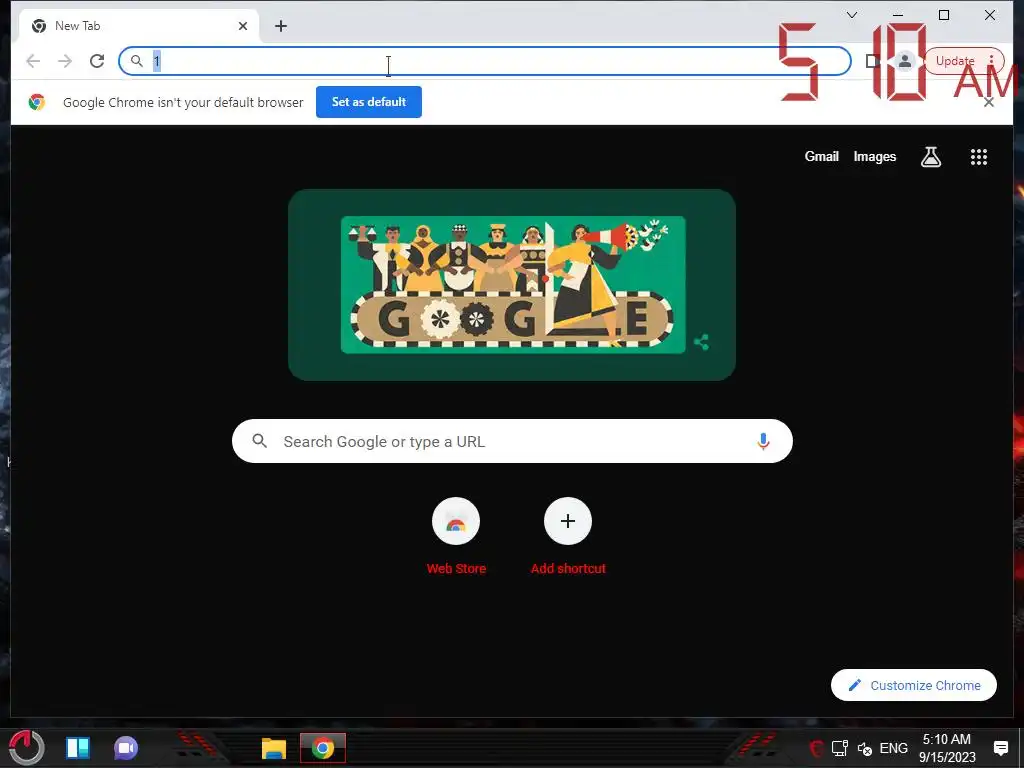The height and width of the screenshot is (768, 1024).
Task: Toggle the side panel icon
Action: [872, 61]
